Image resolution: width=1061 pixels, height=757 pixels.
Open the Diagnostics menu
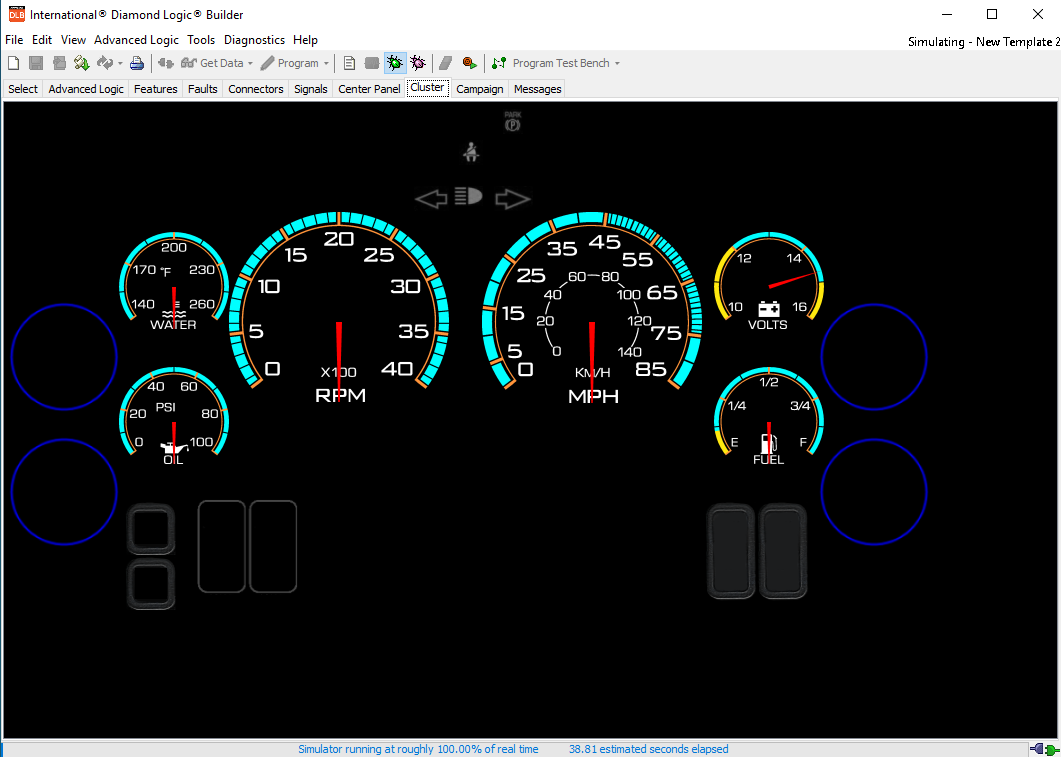pyautogui.click(x=254, y=39)
